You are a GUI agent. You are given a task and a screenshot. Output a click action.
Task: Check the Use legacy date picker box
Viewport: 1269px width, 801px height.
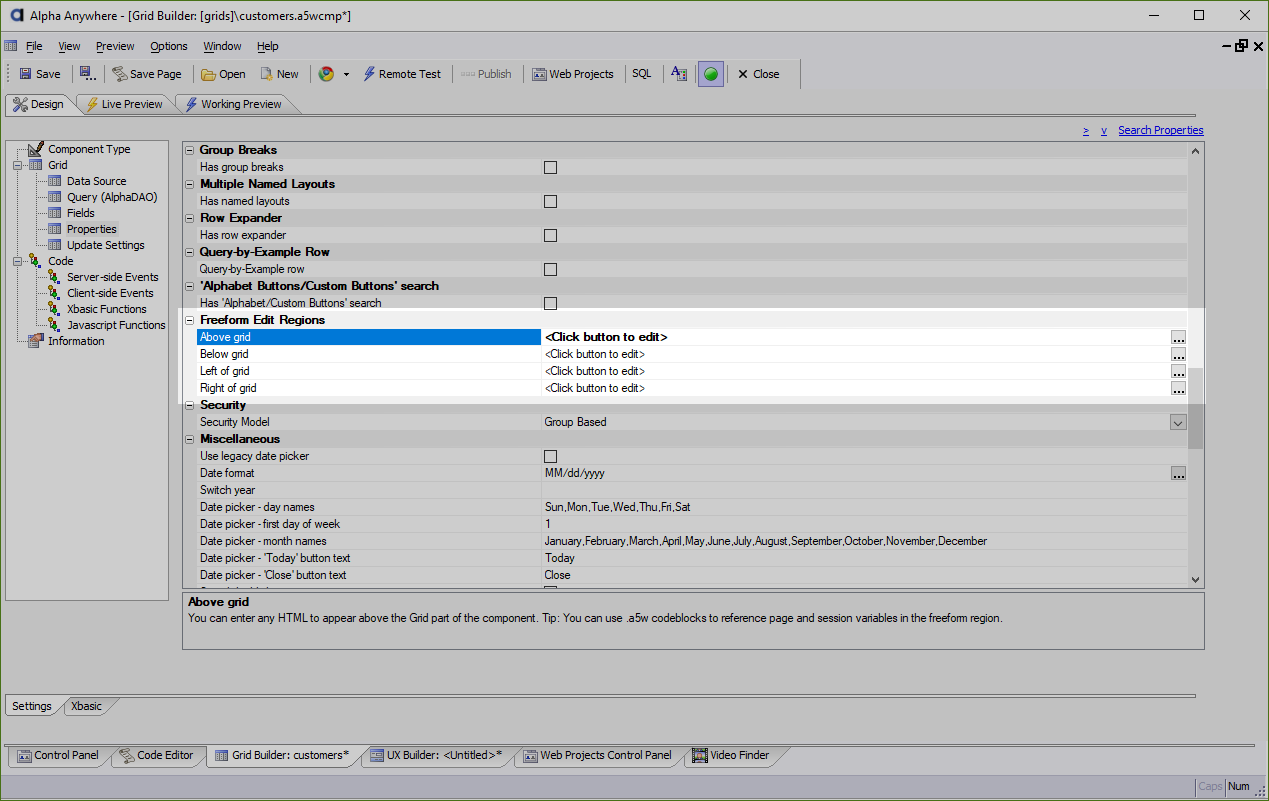[550, 456]
